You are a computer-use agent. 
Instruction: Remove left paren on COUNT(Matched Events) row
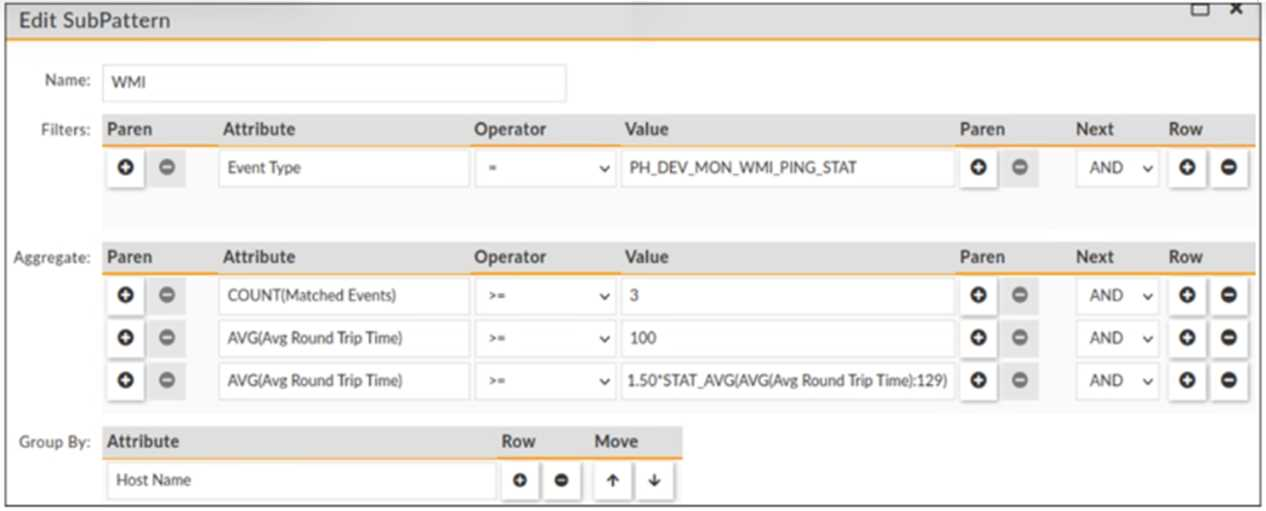coord(167,296)
